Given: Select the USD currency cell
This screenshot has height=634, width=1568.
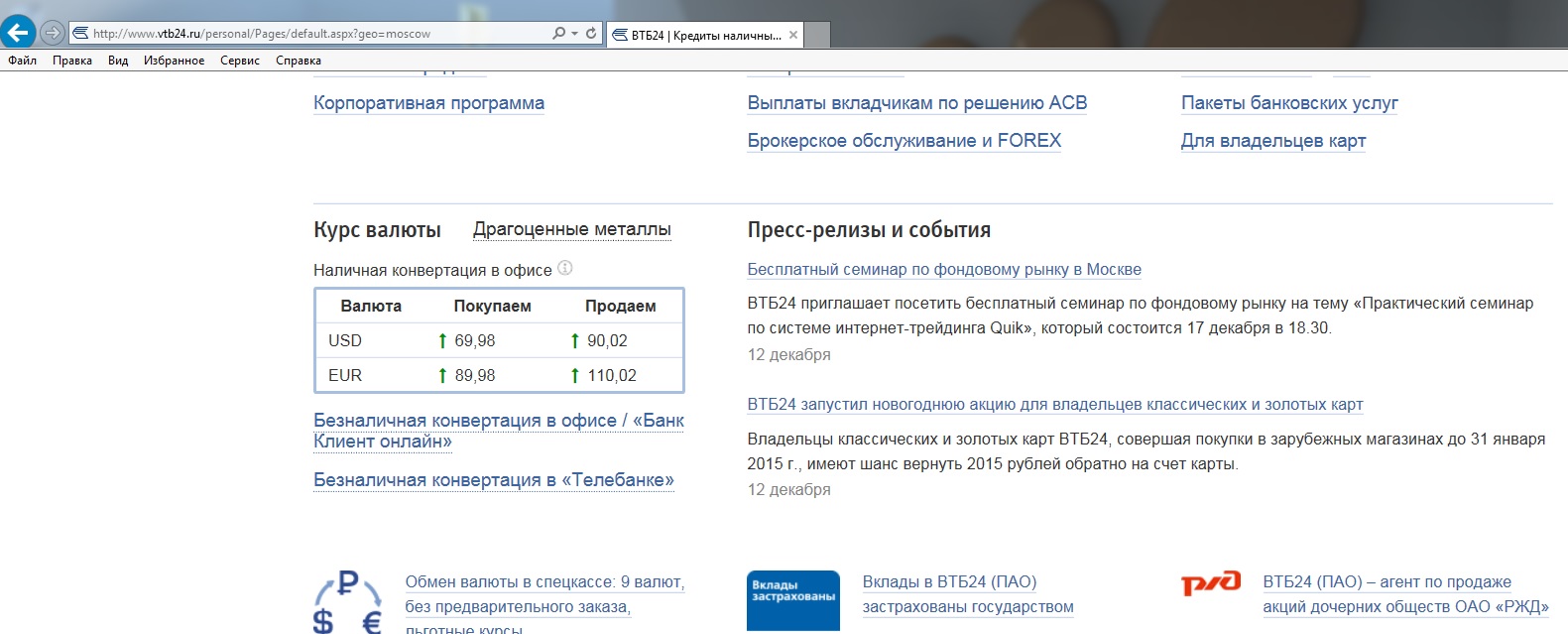Looking at the screenshot, I should pos(345,340).
